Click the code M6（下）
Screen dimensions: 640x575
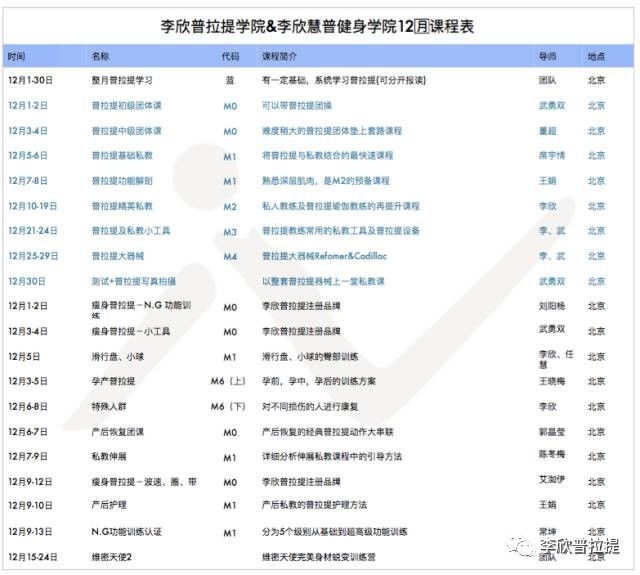click(x=228, y=406)
